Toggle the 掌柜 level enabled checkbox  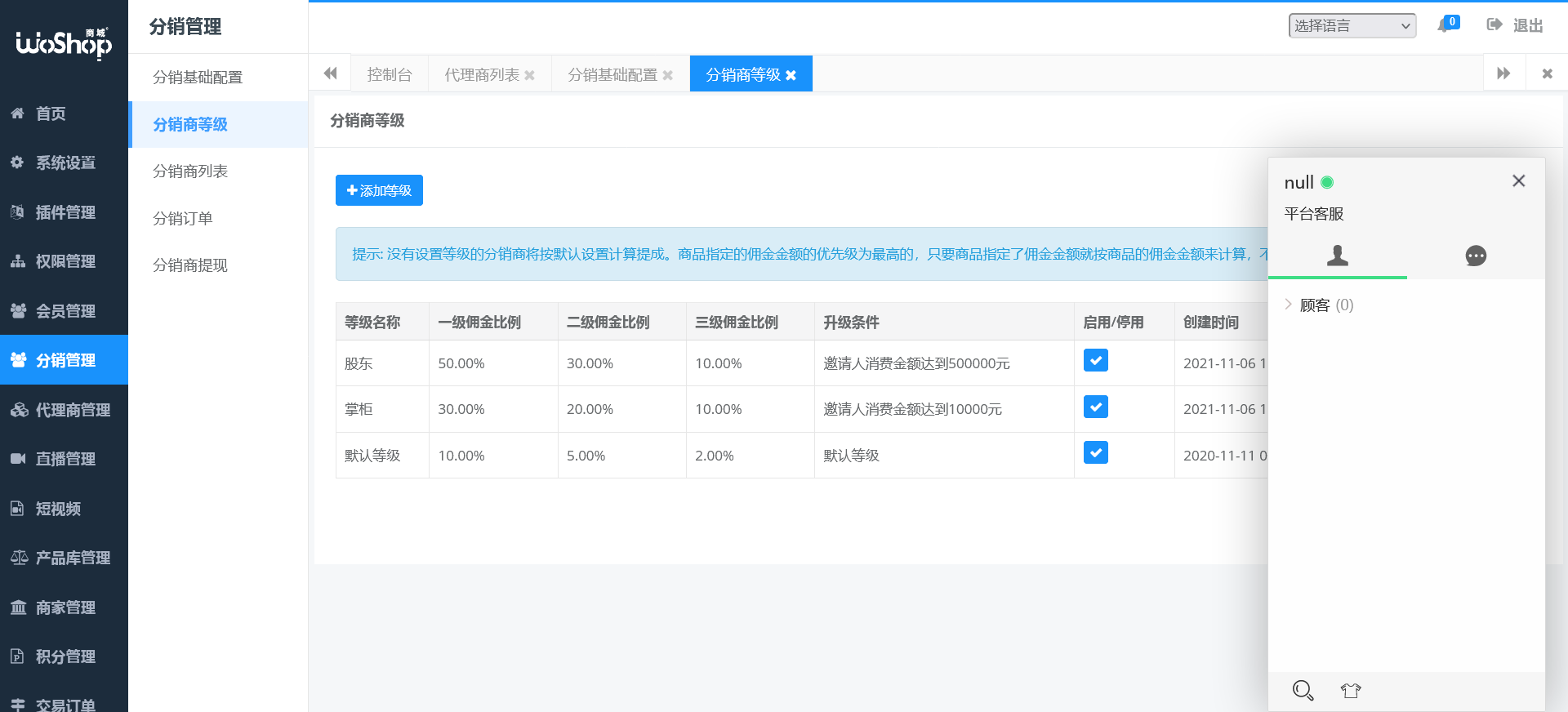point(1095,407)
